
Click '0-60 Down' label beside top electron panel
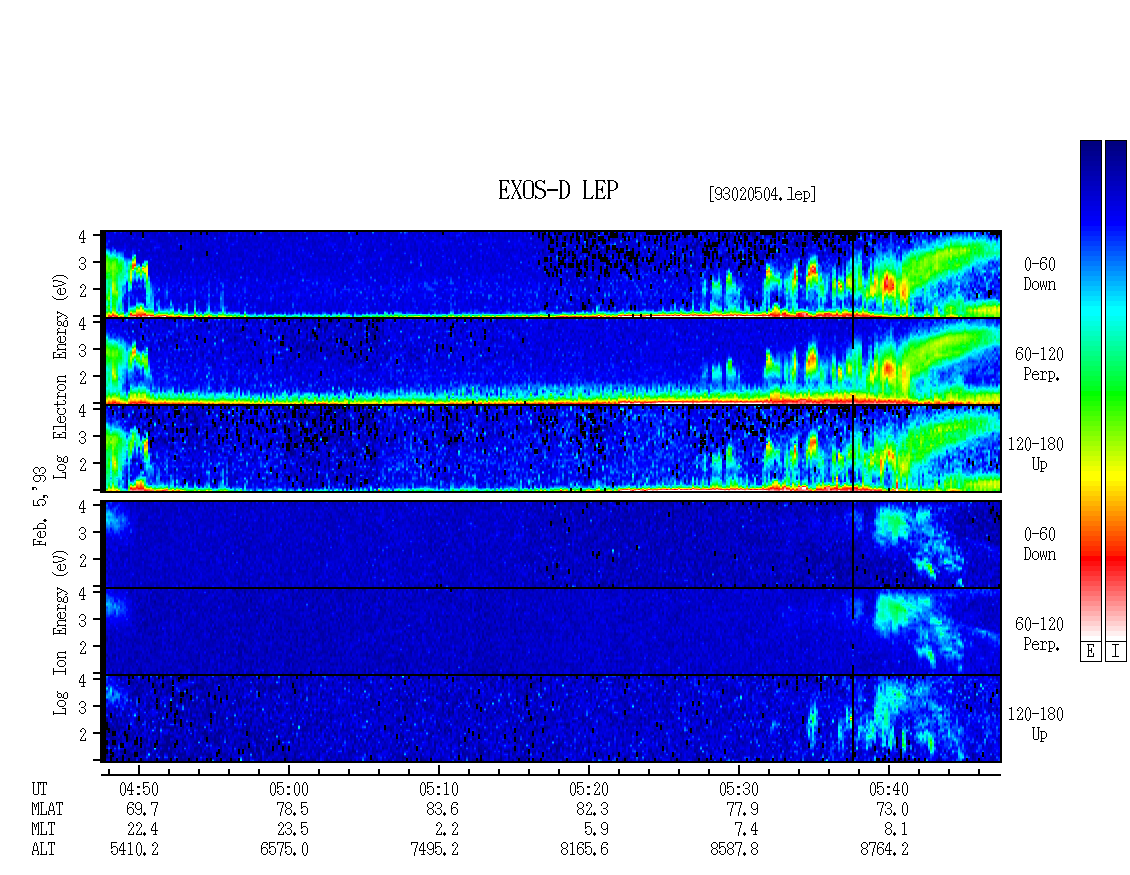click(x=1039, y=275)
